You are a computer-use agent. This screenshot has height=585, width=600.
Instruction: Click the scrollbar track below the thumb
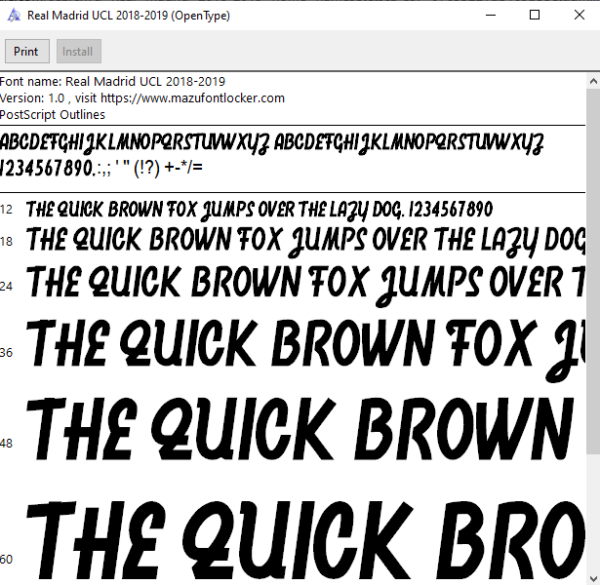593,513
